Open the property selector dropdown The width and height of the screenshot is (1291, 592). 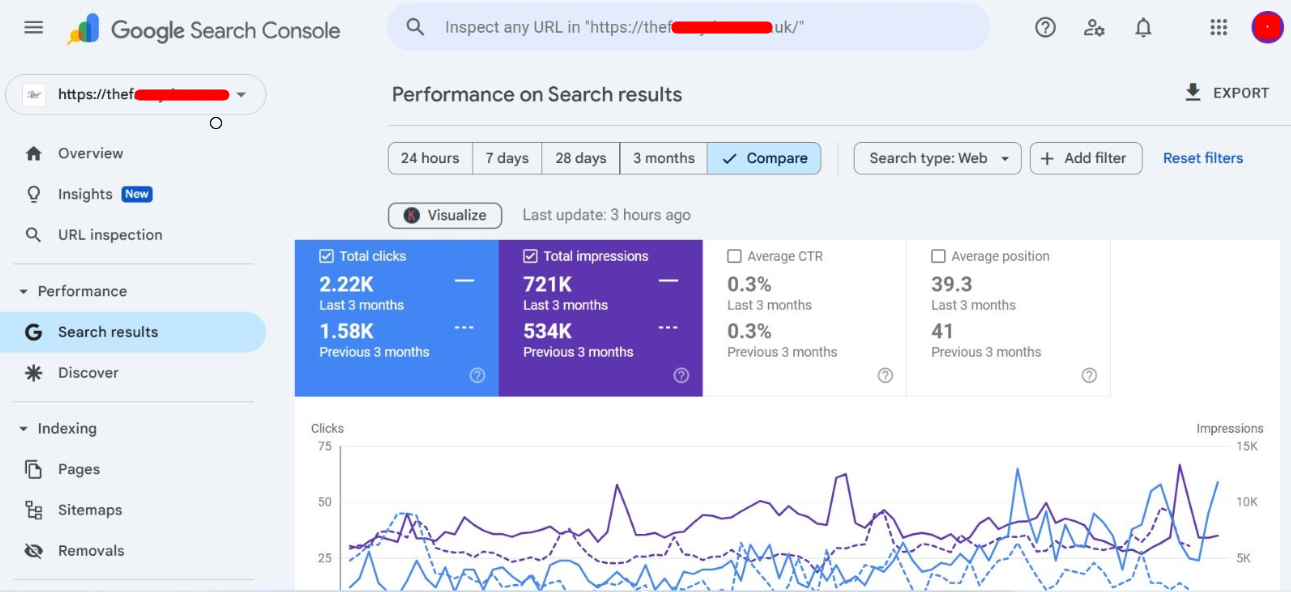pyautogui.click(x=240, y=95)
